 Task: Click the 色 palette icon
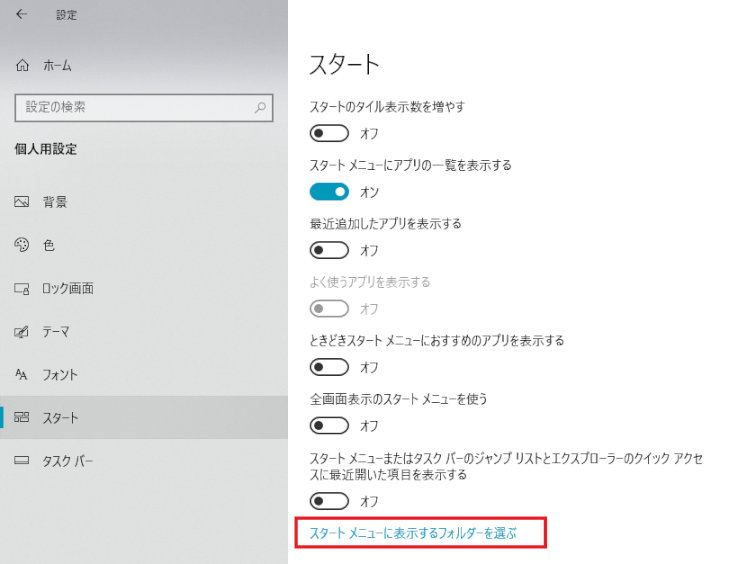(22, 245)
